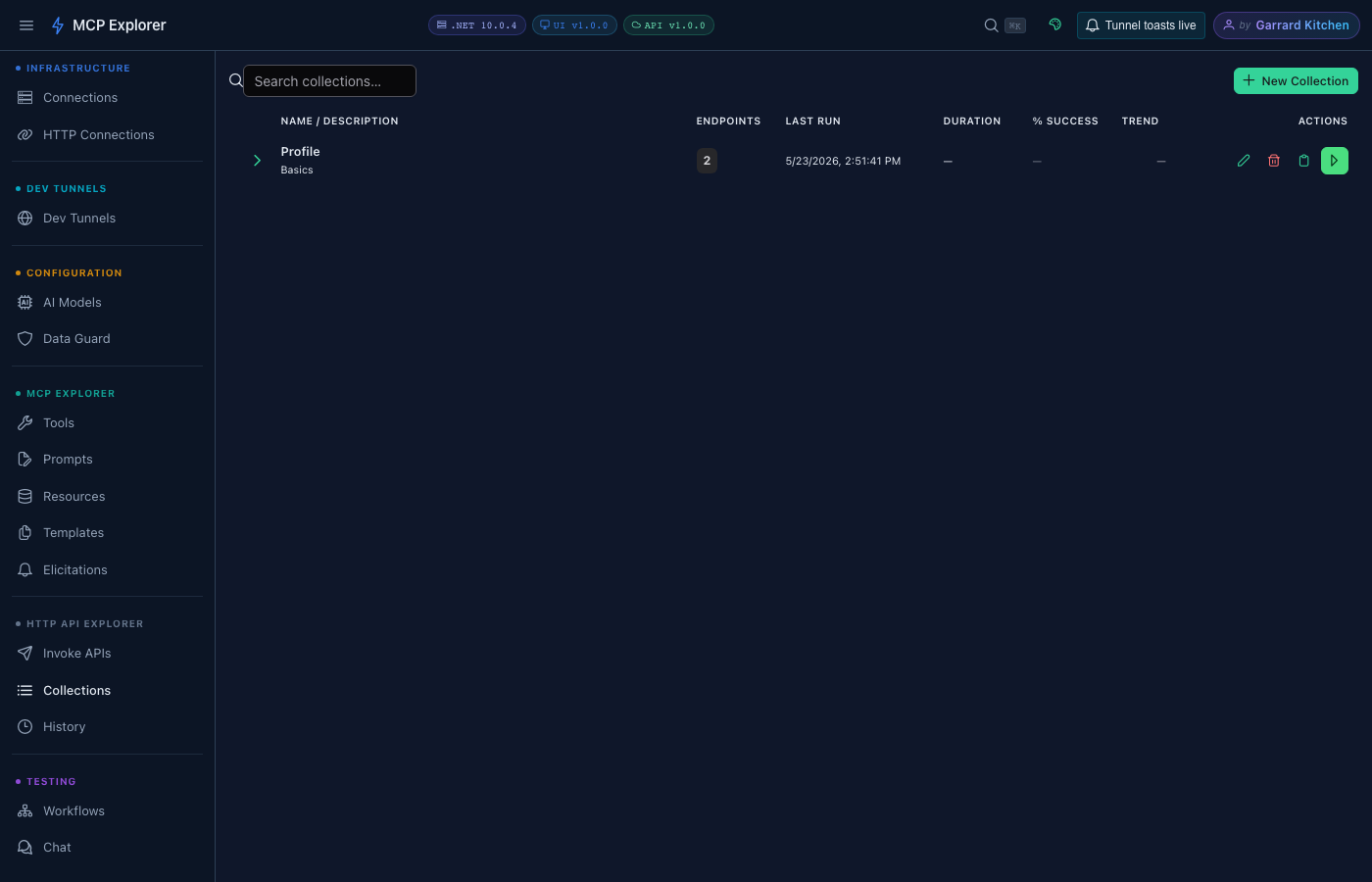This screenshot has width=1372, height=882.
Task: Click the % Success column header
Action: coord(1065,122)
